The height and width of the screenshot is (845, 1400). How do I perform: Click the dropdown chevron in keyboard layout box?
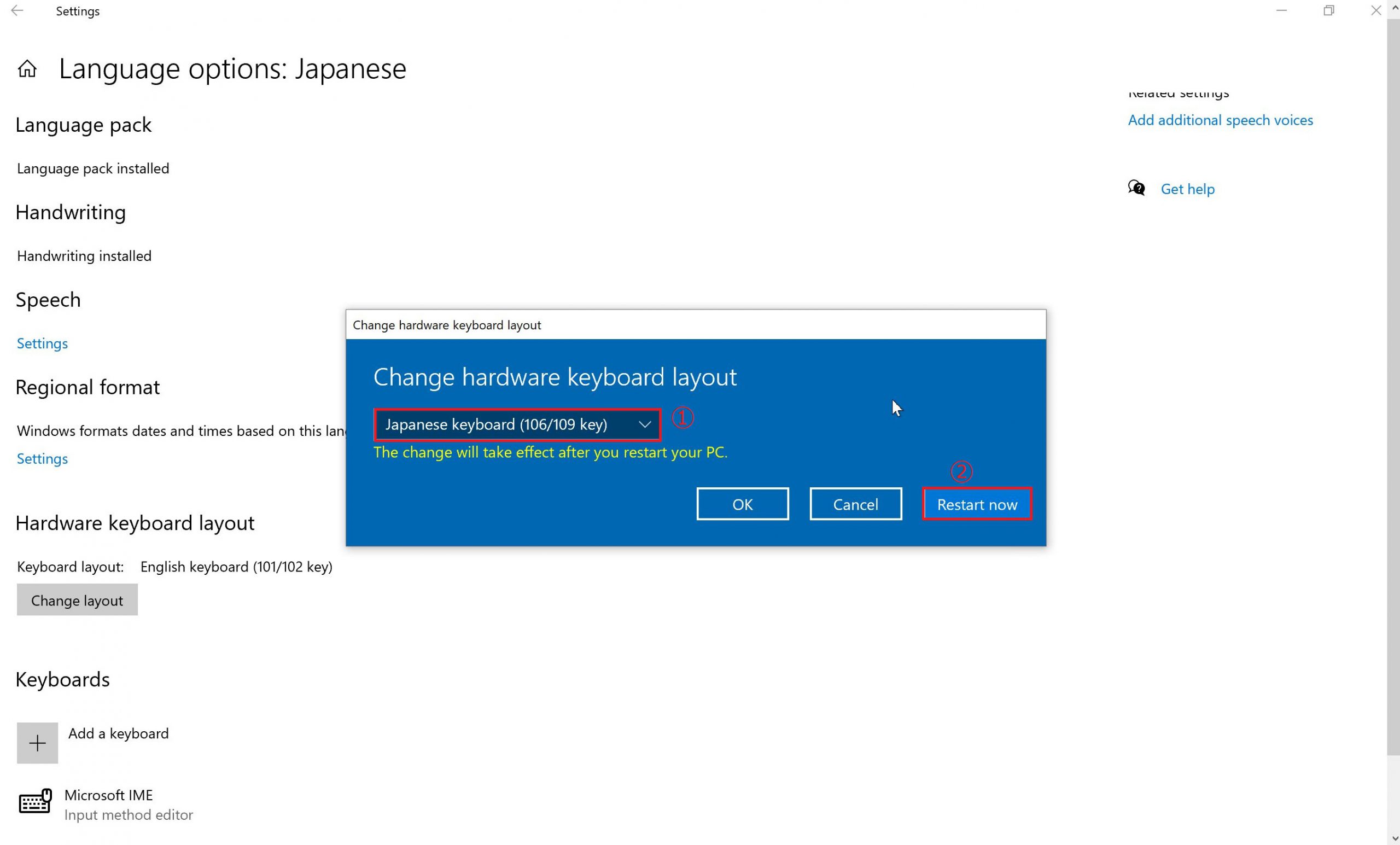coord(644,424)
